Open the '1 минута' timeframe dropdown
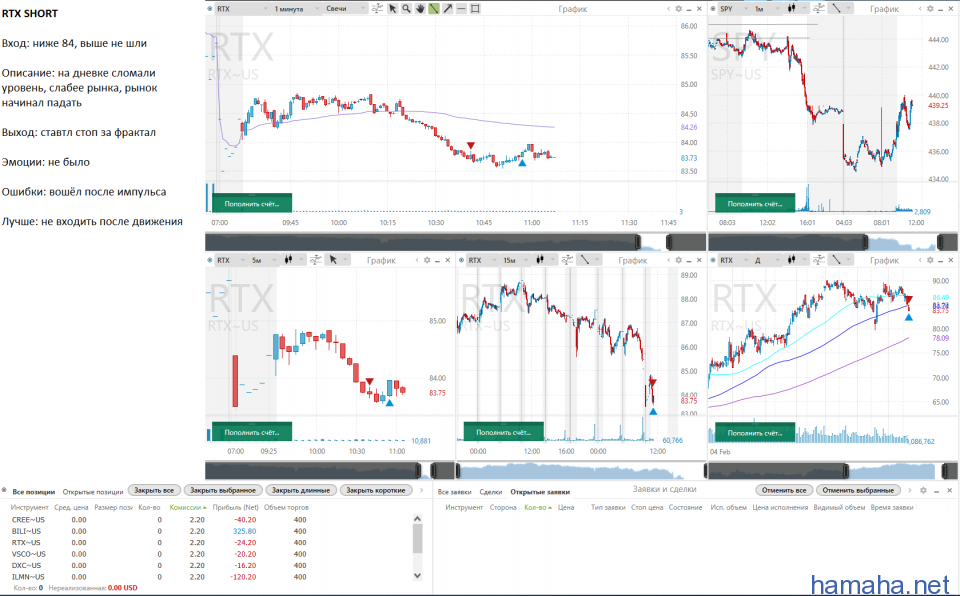The height and width of the screenshot is (596, 960). 297,9
